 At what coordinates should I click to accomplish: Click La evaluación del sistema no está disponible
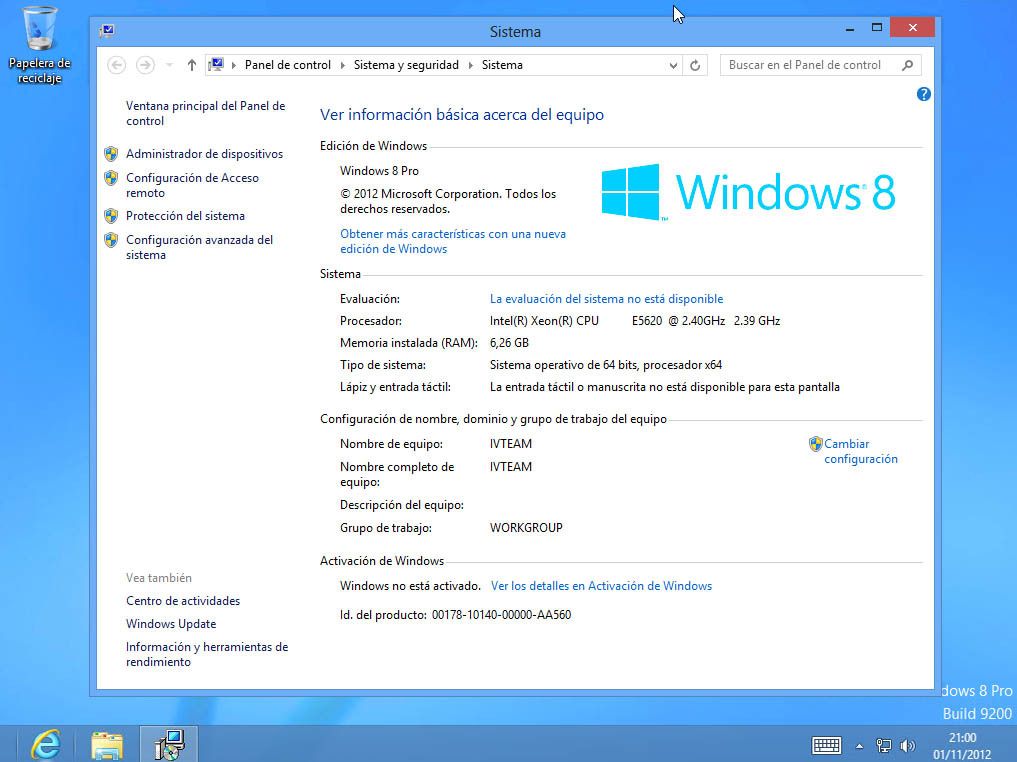pyautogui.click(x=606, y=299)
